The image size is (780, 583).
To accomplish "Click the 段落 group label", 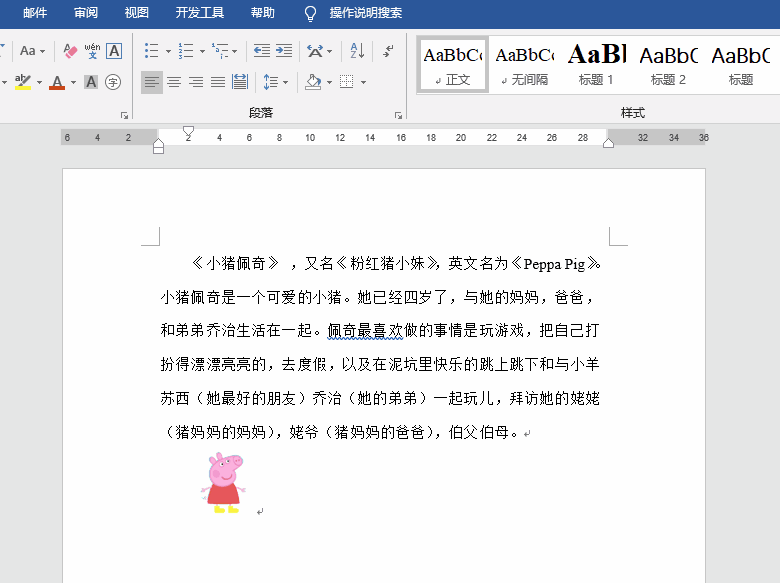I will coord(261,113).
